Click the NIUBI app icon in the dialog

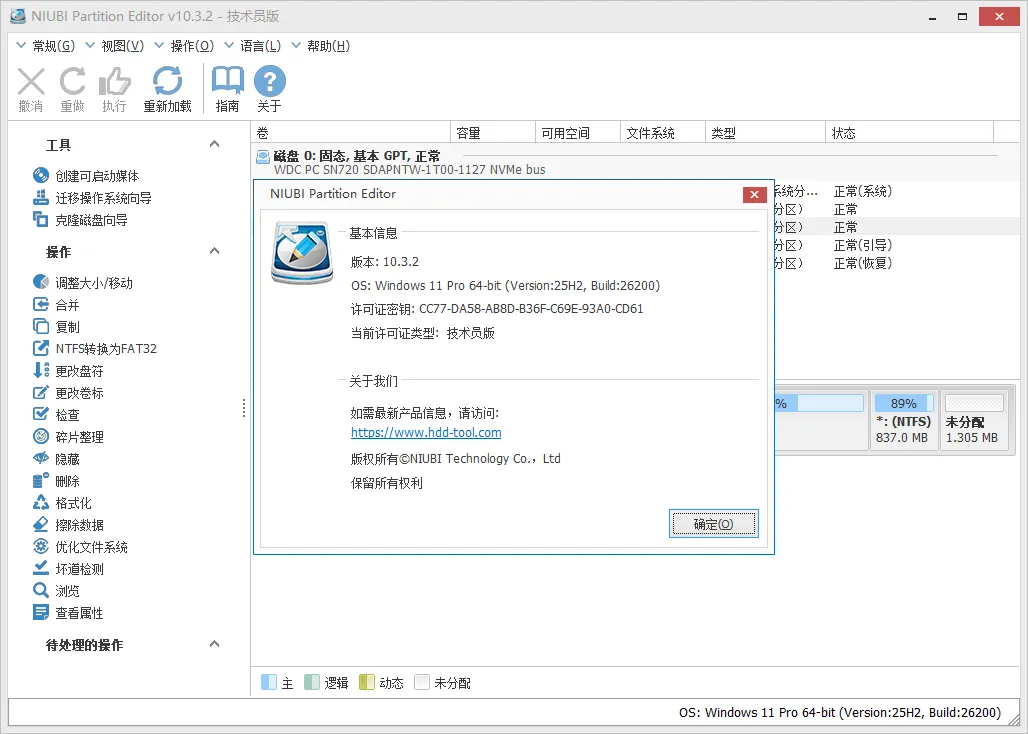click(302, 253)
